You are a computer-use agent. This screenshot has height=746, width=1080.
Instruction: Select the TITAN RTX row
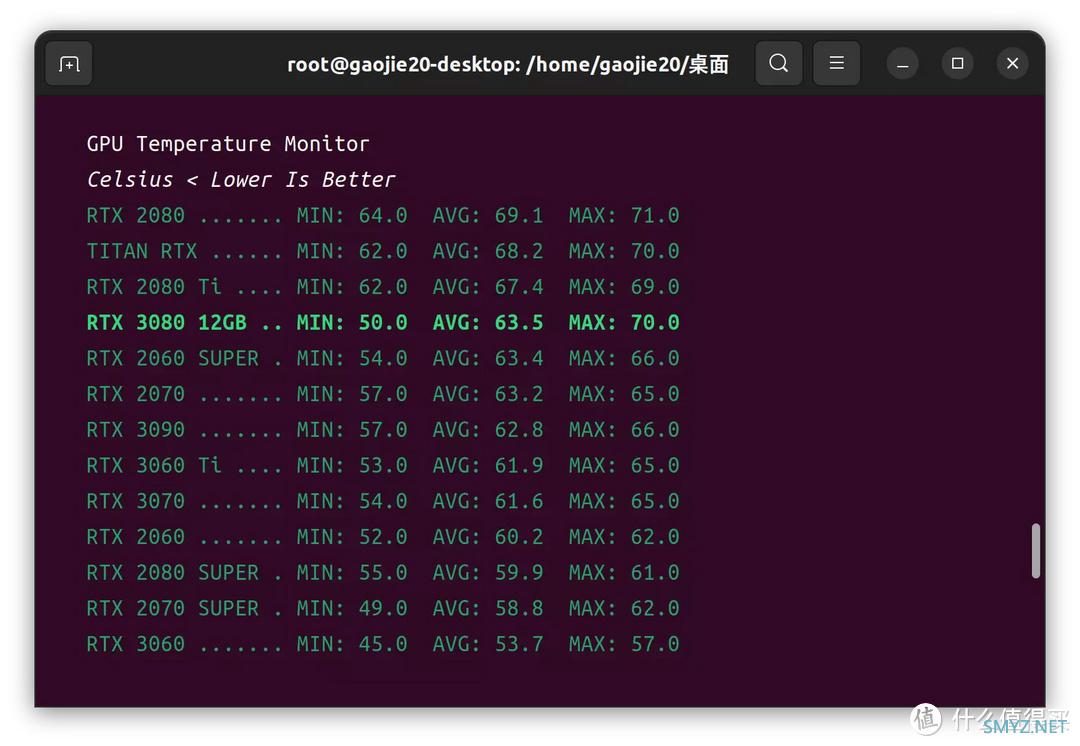[x=383, y=251]
